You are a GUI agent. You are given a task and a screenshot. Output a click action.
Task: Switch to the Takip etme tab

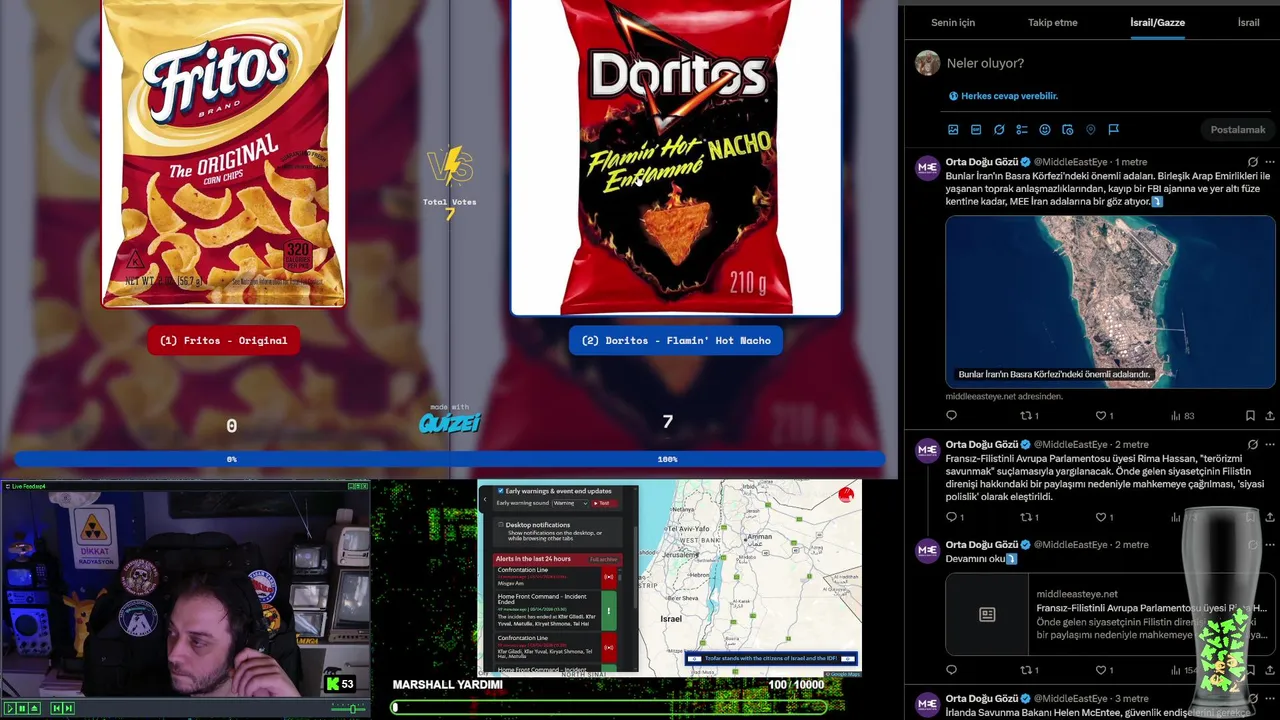click(1053, 22)
